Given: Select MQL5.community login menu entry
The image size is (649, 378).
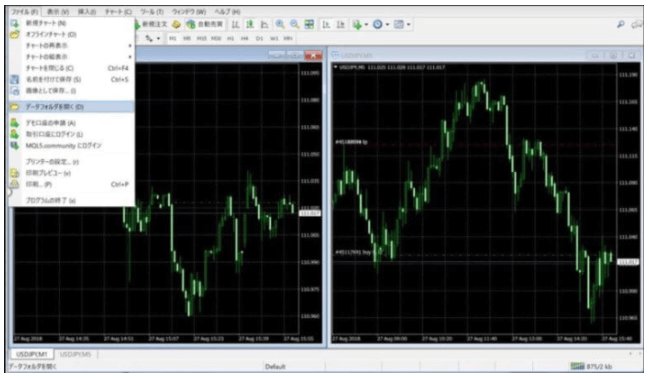Looking at the screenshot, I should [63, 145].
